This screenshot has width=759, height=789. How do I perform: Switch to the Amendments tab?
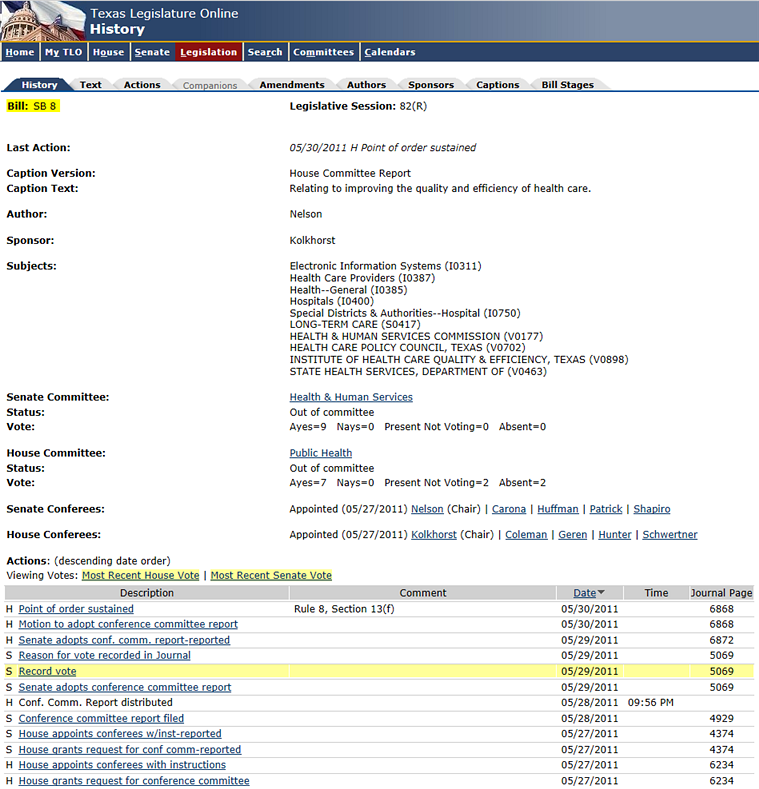pyautogui.click(x=291, y=85)
